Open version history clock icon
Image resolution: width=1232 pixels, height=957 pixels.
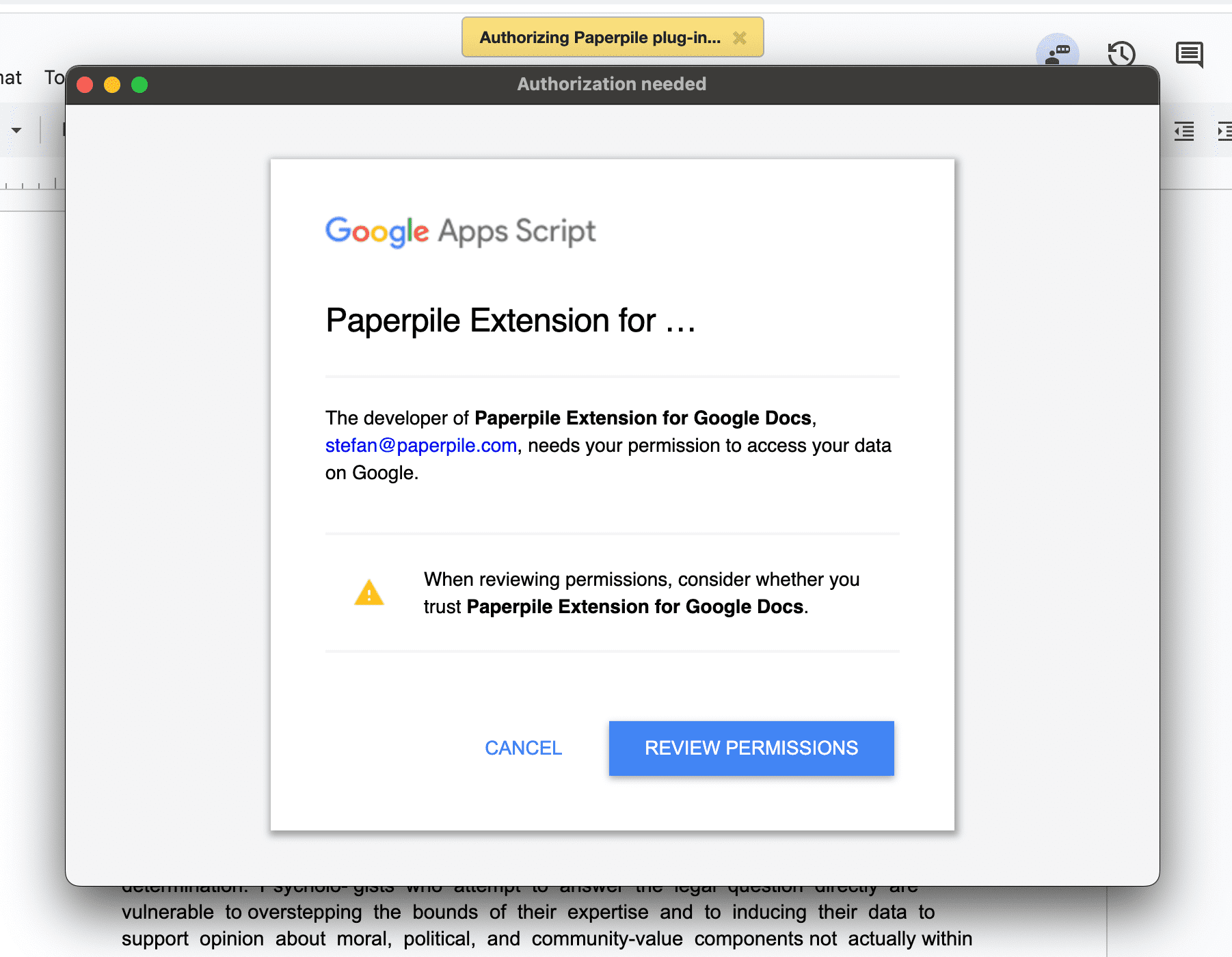point(1121,53)
